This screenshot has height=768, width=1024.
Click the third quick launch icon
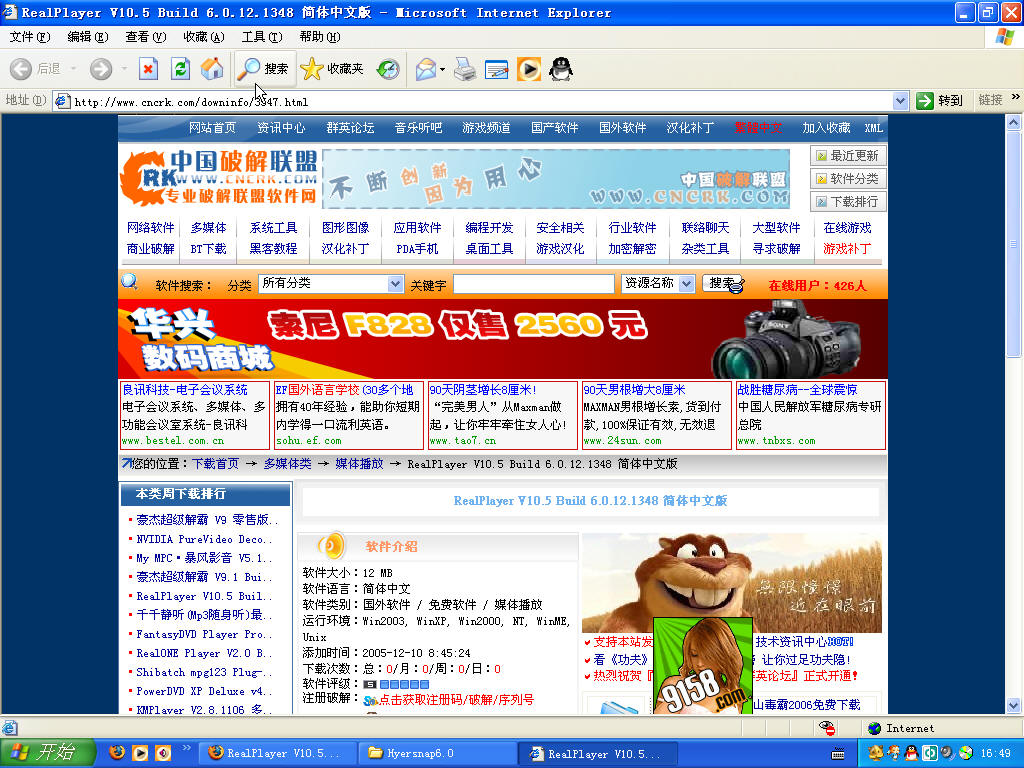coord(163,753)
